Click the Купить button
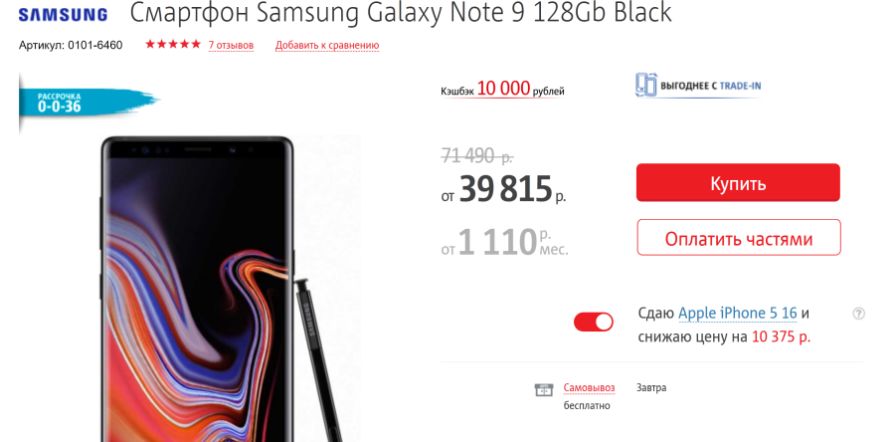Image resolution: width=895 pixels, height=442 pixels. (738, 183)
